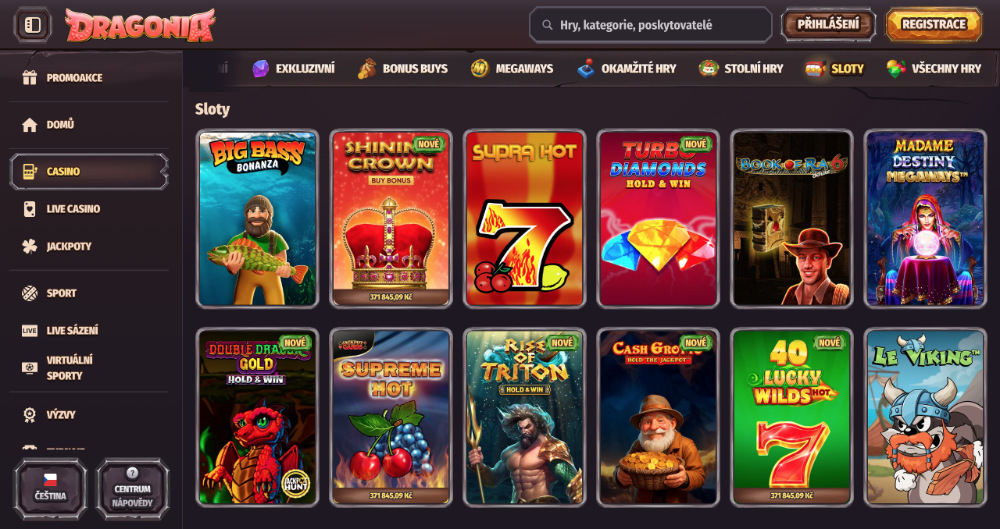The height and width of the screenshot is (529, 1000).
Task: Switch to Stolní hry category
Action: click(740, 68)
